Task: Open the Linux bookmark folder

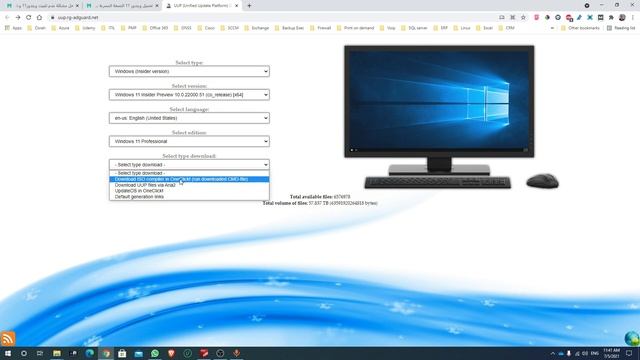Action: (461, 28)
